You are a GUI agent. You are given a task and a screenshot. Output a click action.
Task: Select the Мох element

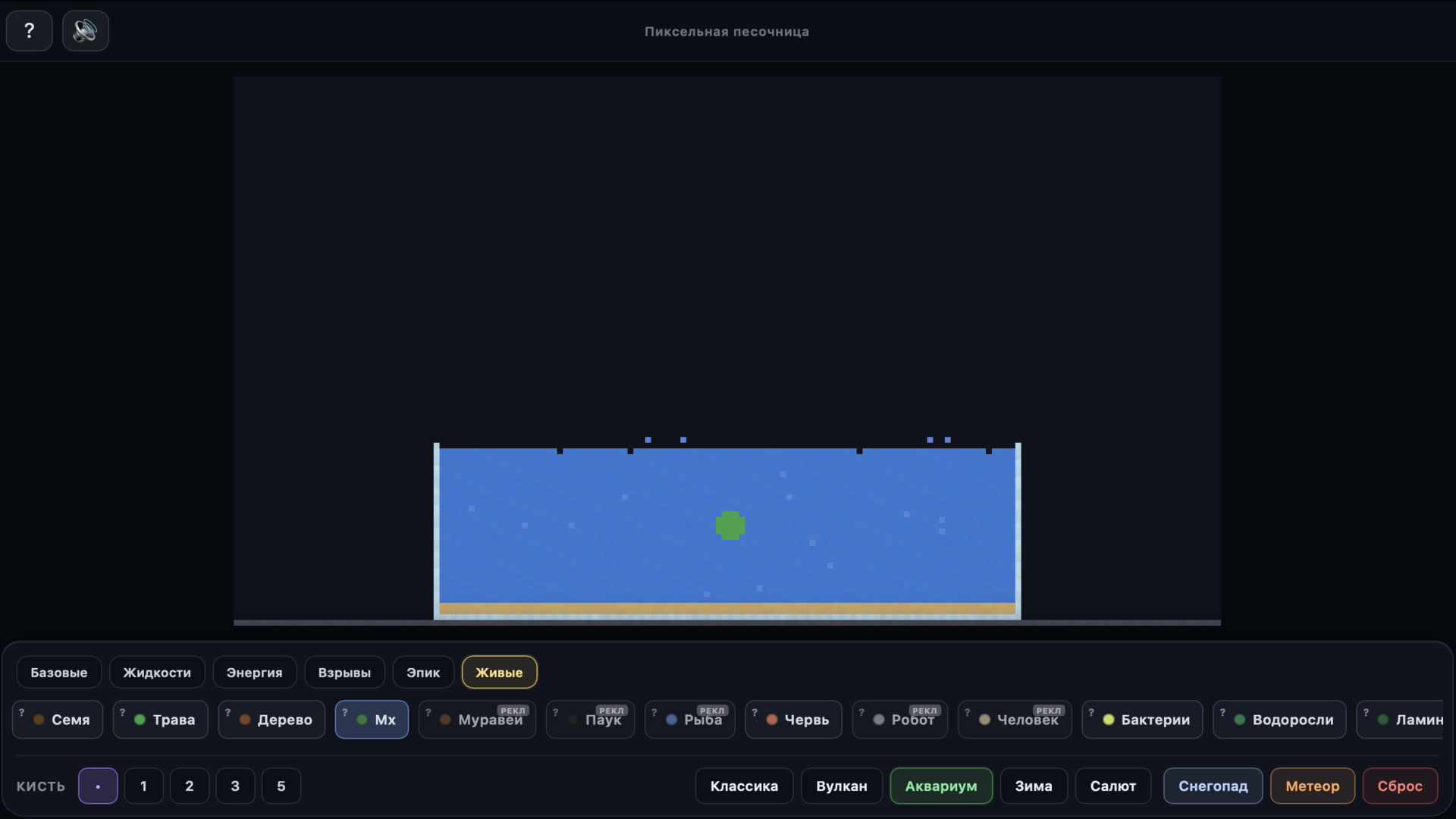[371, 719]
